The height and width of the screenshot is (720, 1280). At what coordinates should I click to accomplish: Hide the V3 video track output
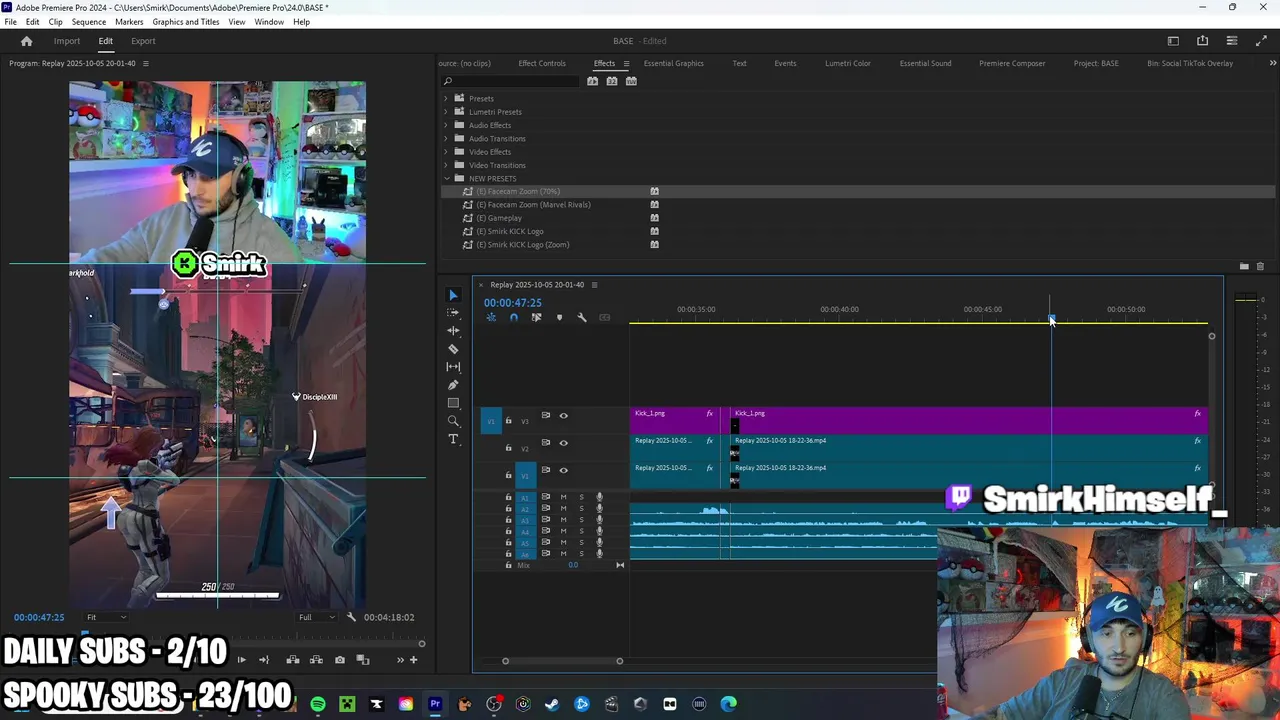[563, 416]
